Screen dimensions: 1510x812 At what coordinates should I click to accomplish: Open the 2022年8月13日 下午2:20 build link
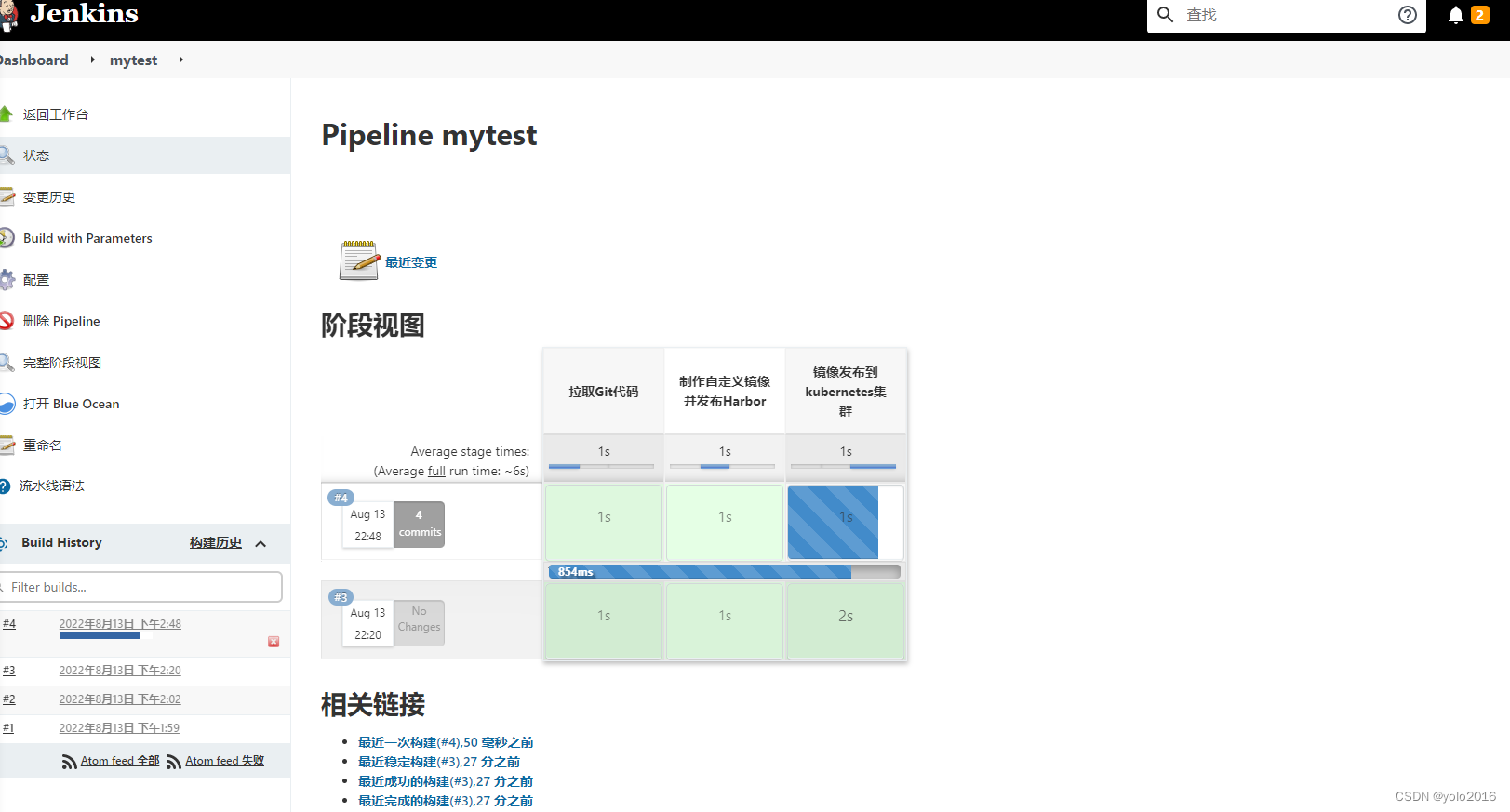coord(120,670)
